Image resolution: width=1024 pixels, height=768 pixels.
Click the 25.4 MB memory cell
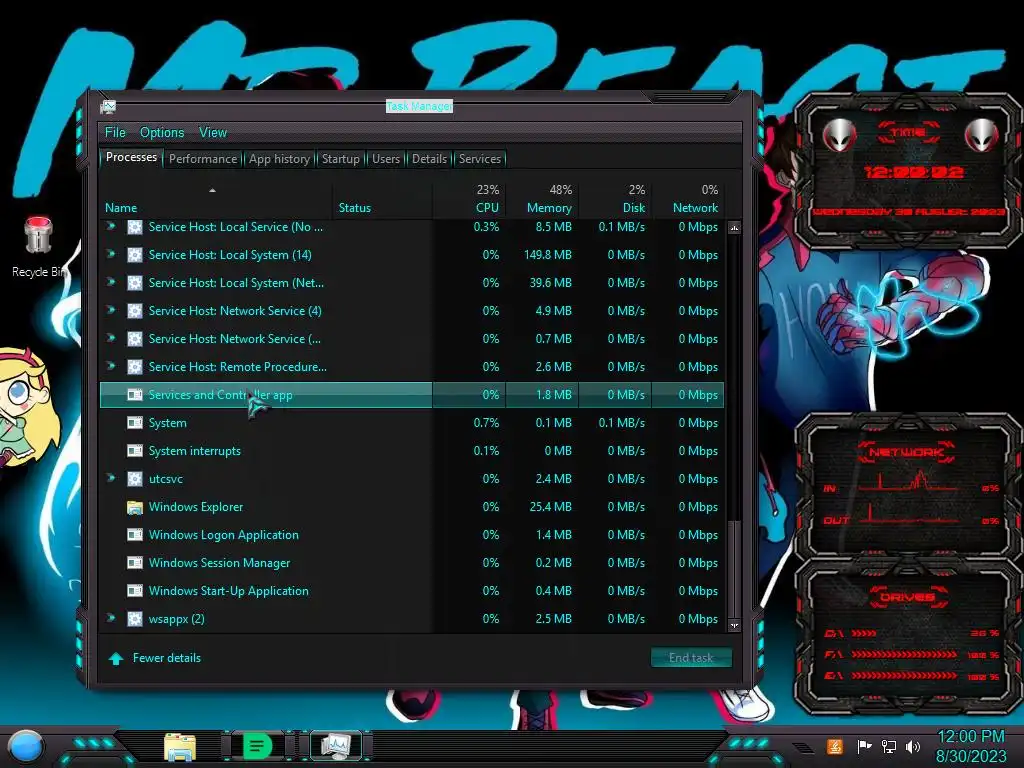click(x=551, y=507)
